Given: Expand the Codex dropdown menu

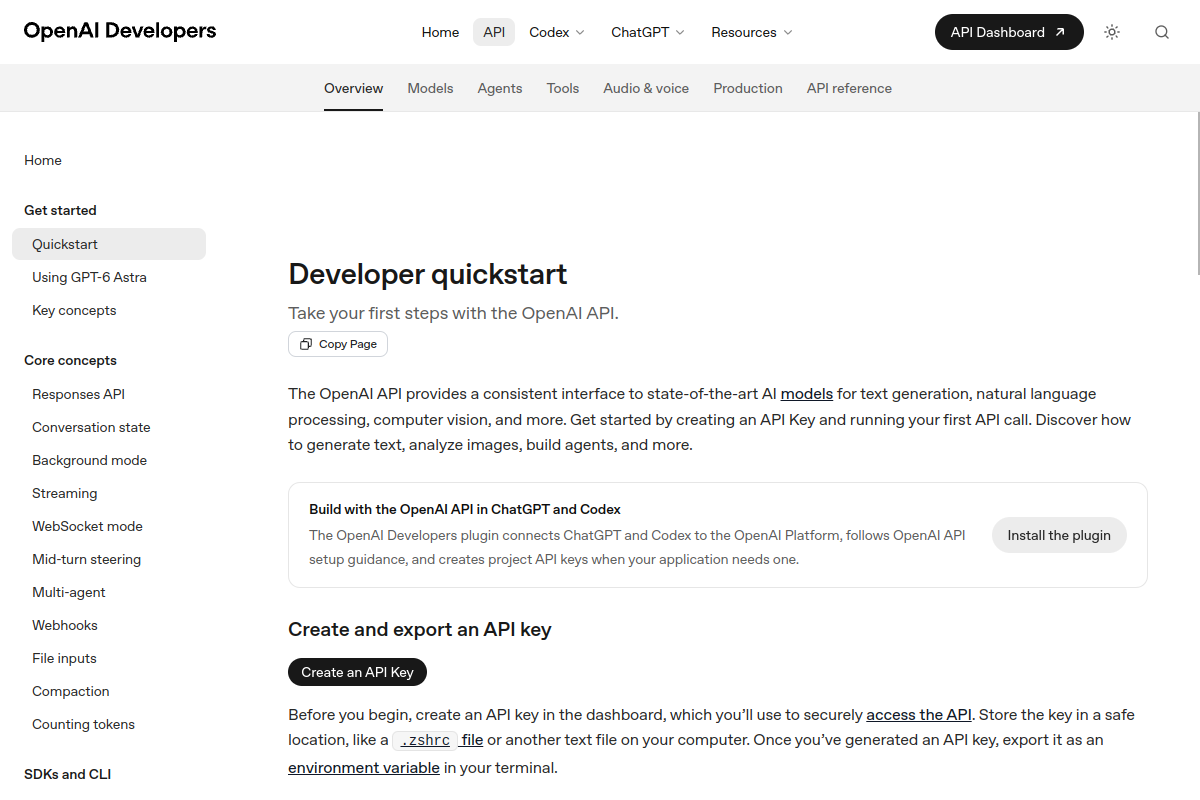Looking at the screenshot, I should click(557, 32).
